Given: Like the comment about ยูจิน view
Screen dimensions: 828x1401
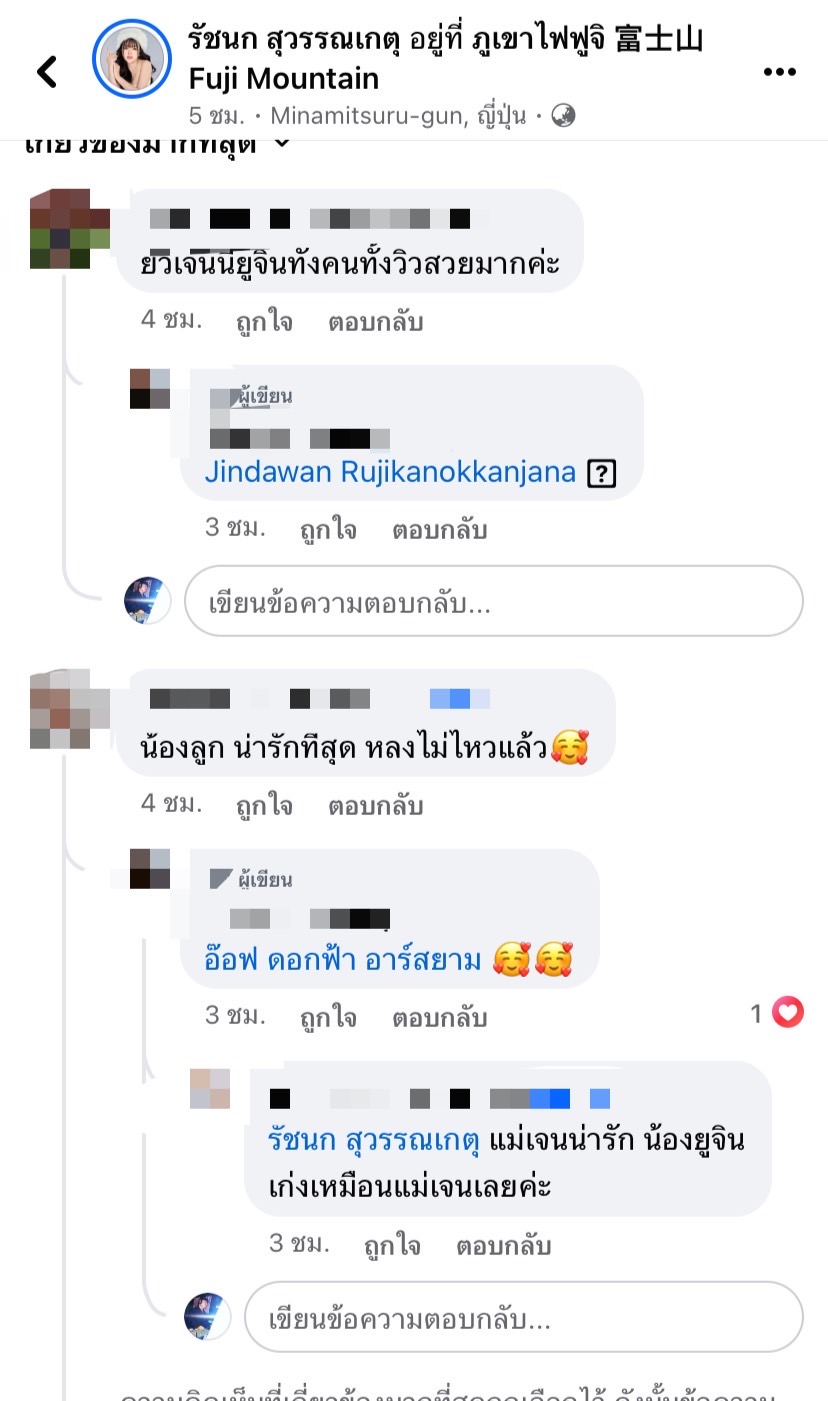Looking at the screenshot, I should coord(264,322).
